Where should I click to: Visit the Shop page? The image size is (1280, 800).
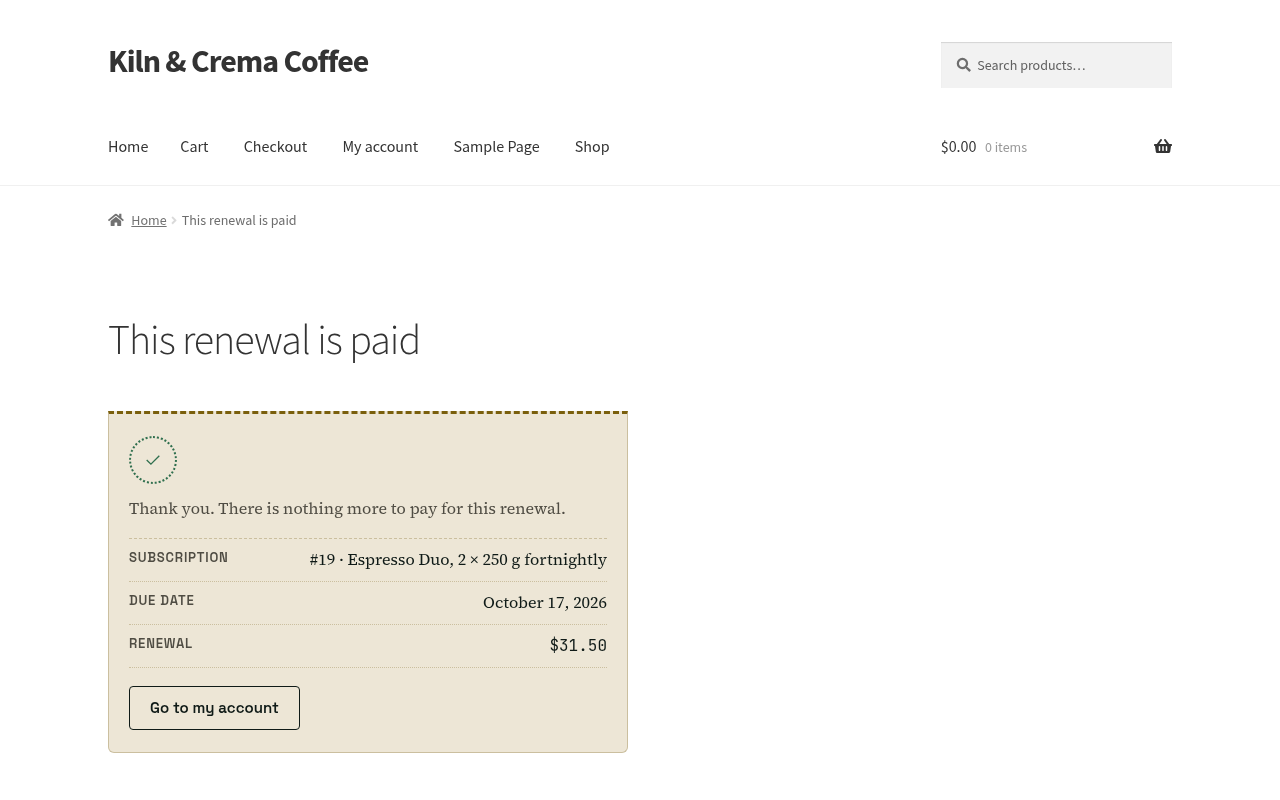point(591,146)
